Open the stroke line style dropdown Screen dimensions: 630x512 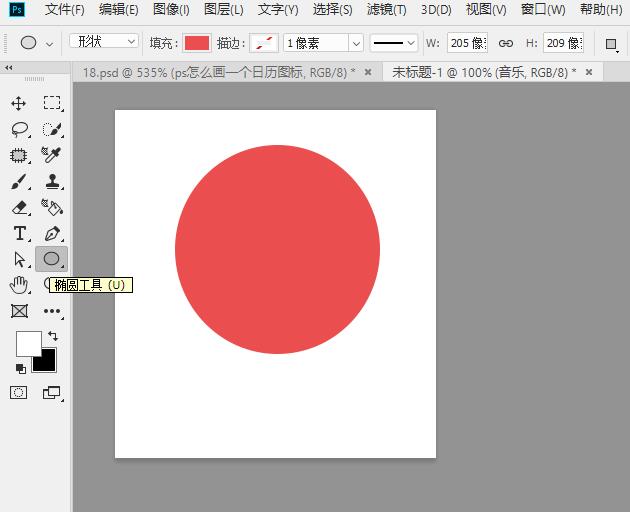[393, 43]
